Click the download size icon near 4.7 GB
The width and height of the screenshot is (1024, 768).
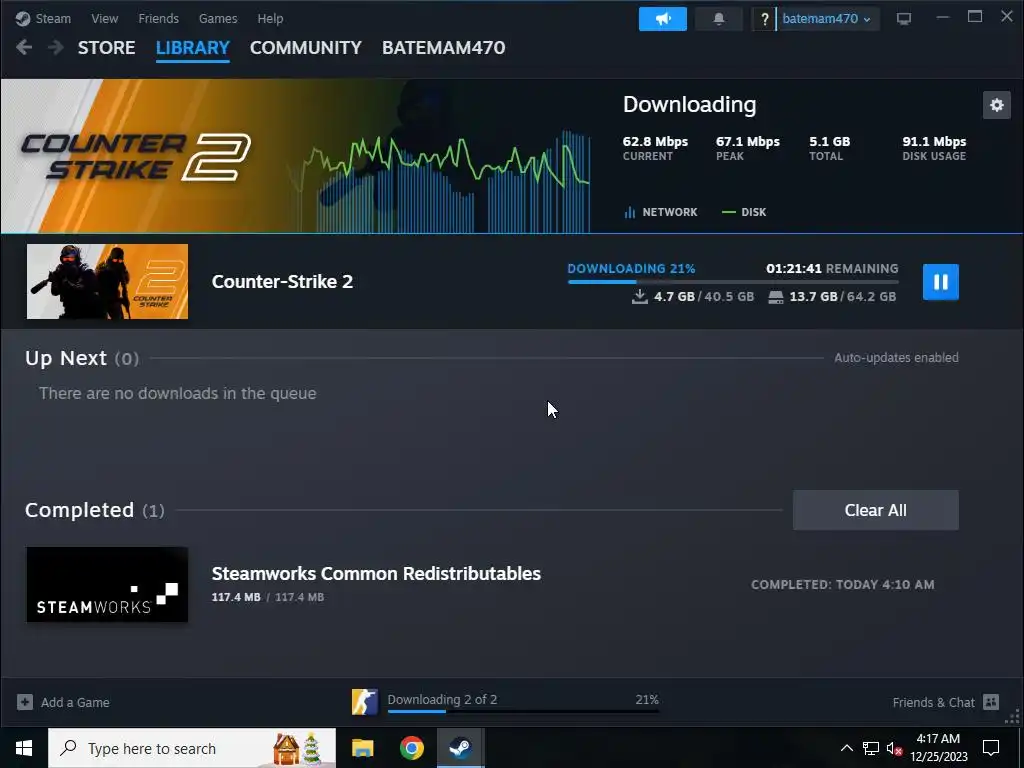click(640, 296)
